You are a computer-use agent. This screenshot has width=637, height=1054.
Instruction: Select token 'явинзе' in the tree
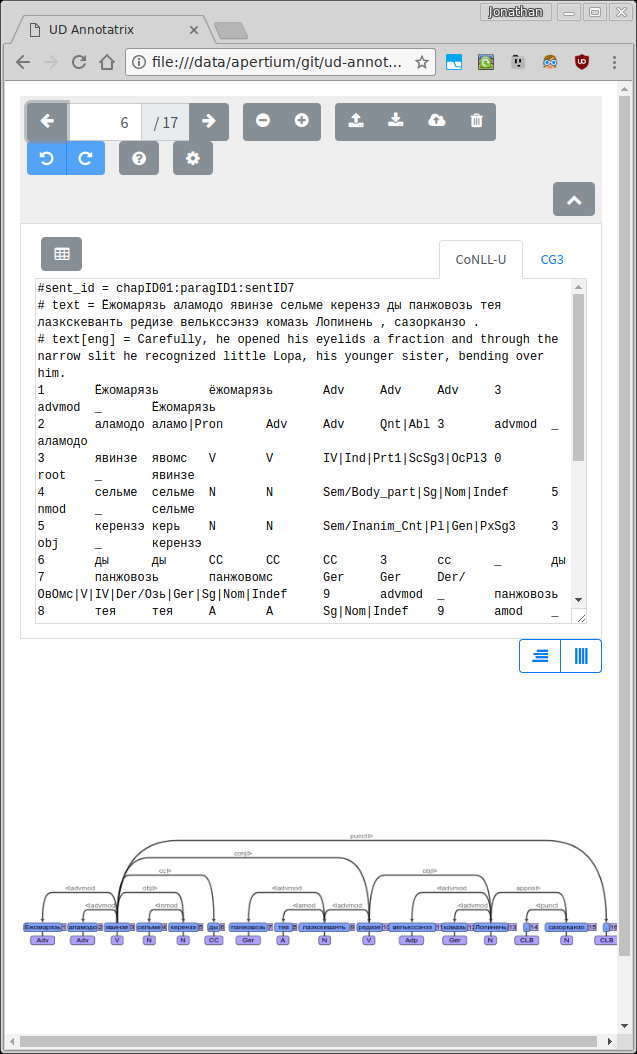pos(117,927)
